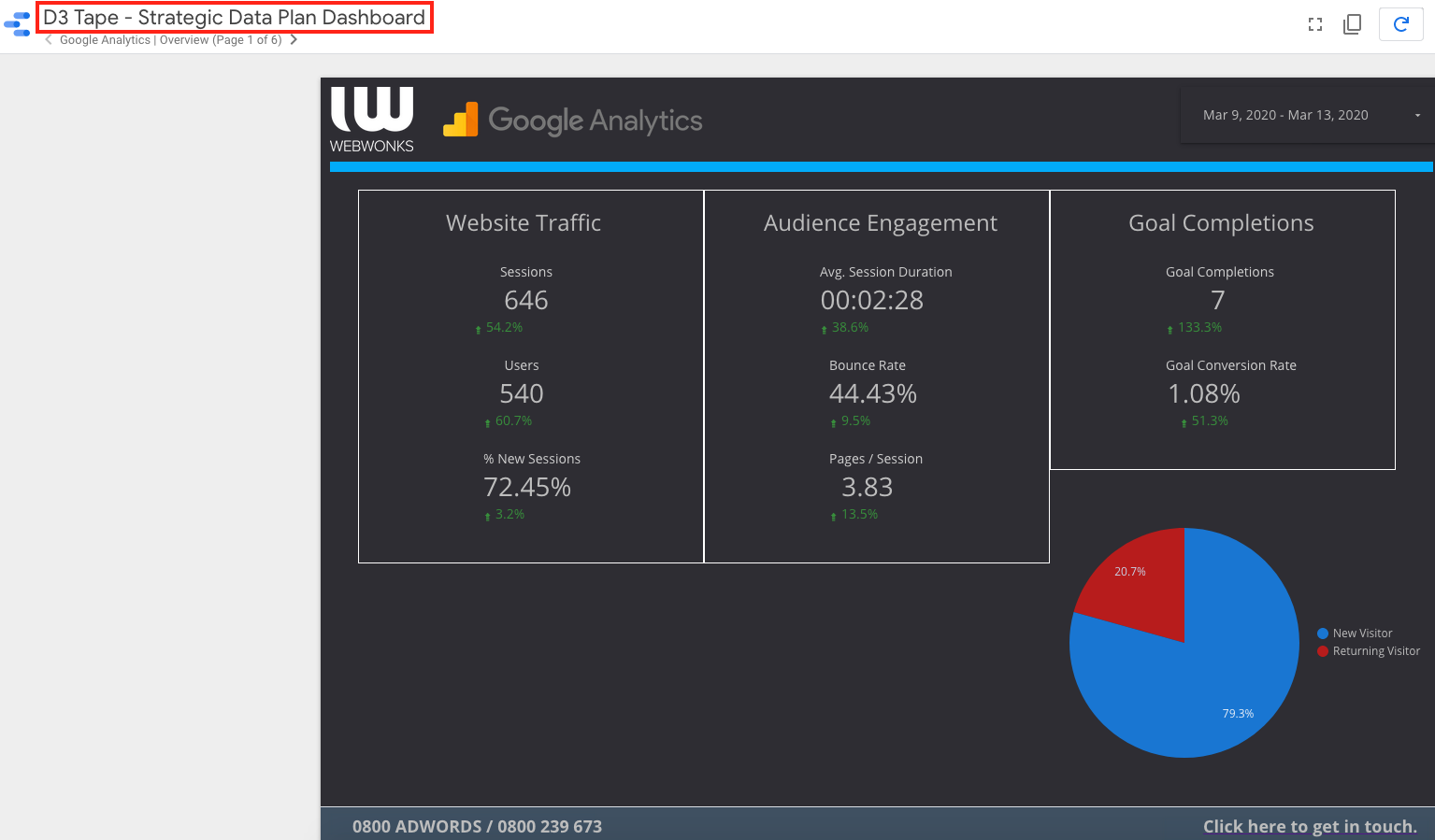Click the Users value 540
This screenshot has height=840, width=1435.
pyautogui.click(x=522, y=393)
